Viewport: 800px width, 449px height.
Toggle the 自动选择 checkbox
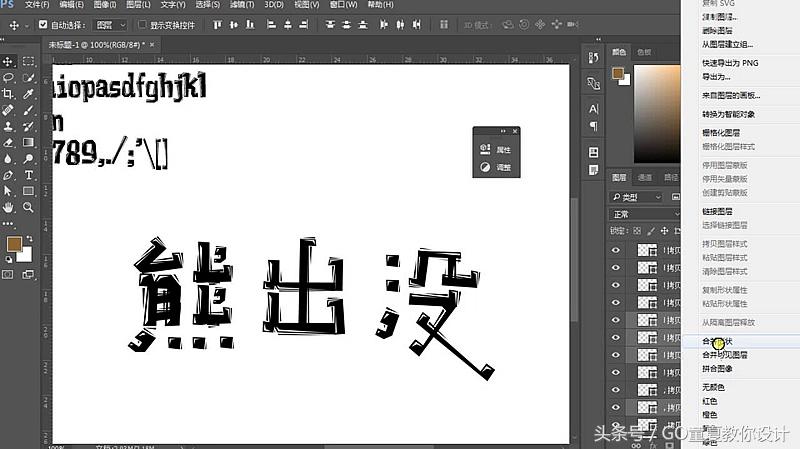43,24
